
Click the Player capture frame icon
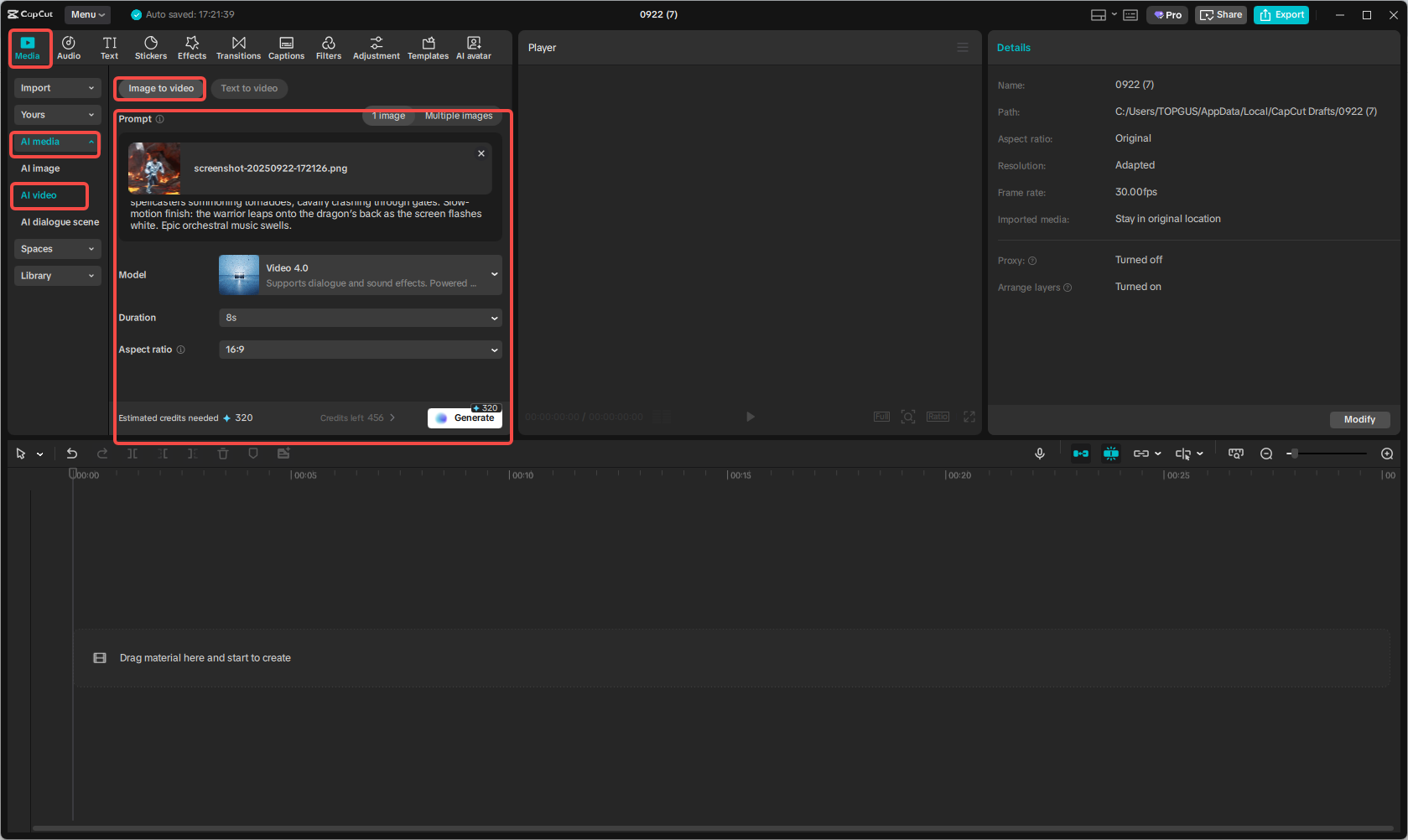908,417
